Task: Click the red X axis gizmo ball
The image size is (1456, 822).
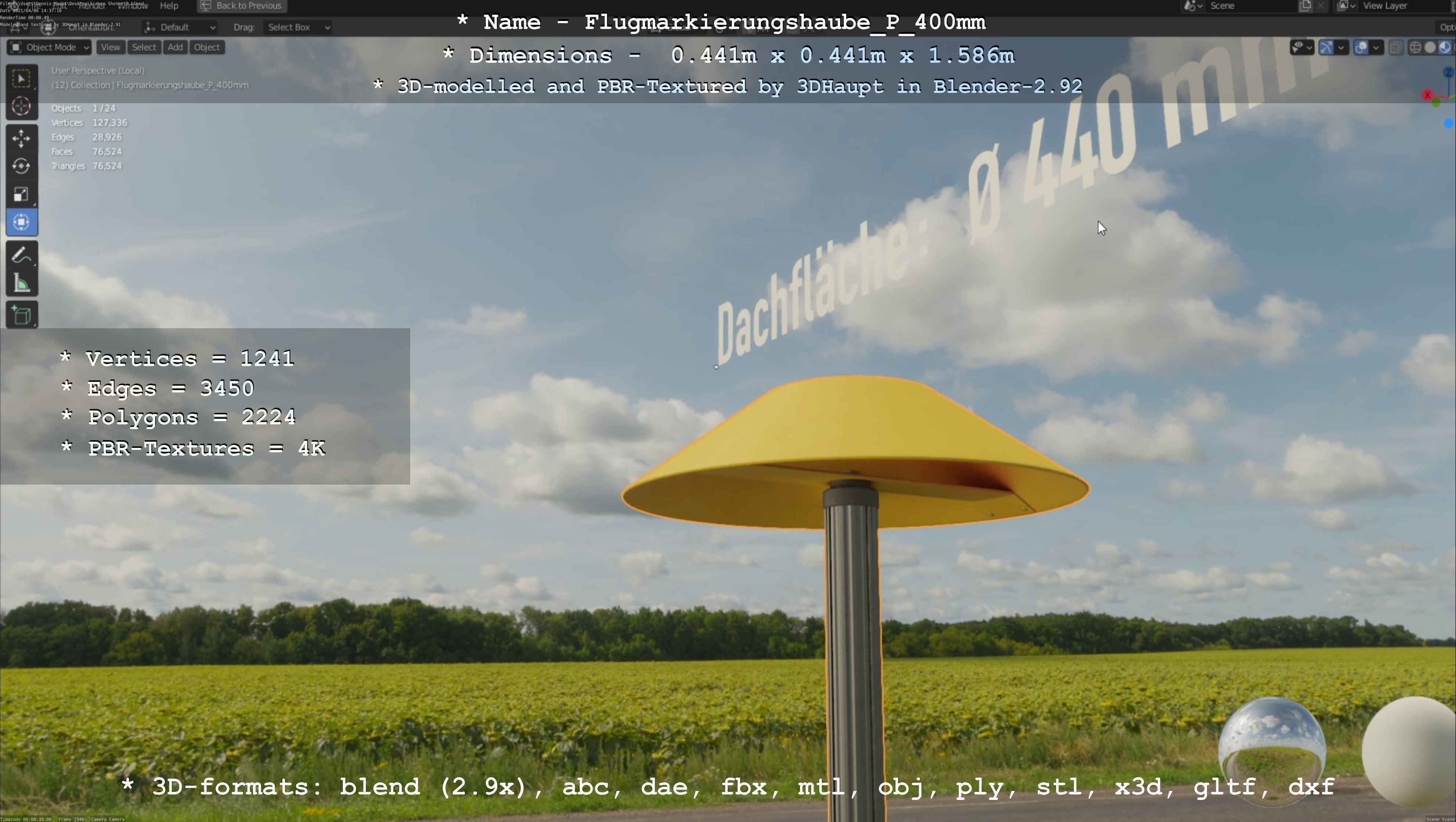Action: pos(1428,95)
